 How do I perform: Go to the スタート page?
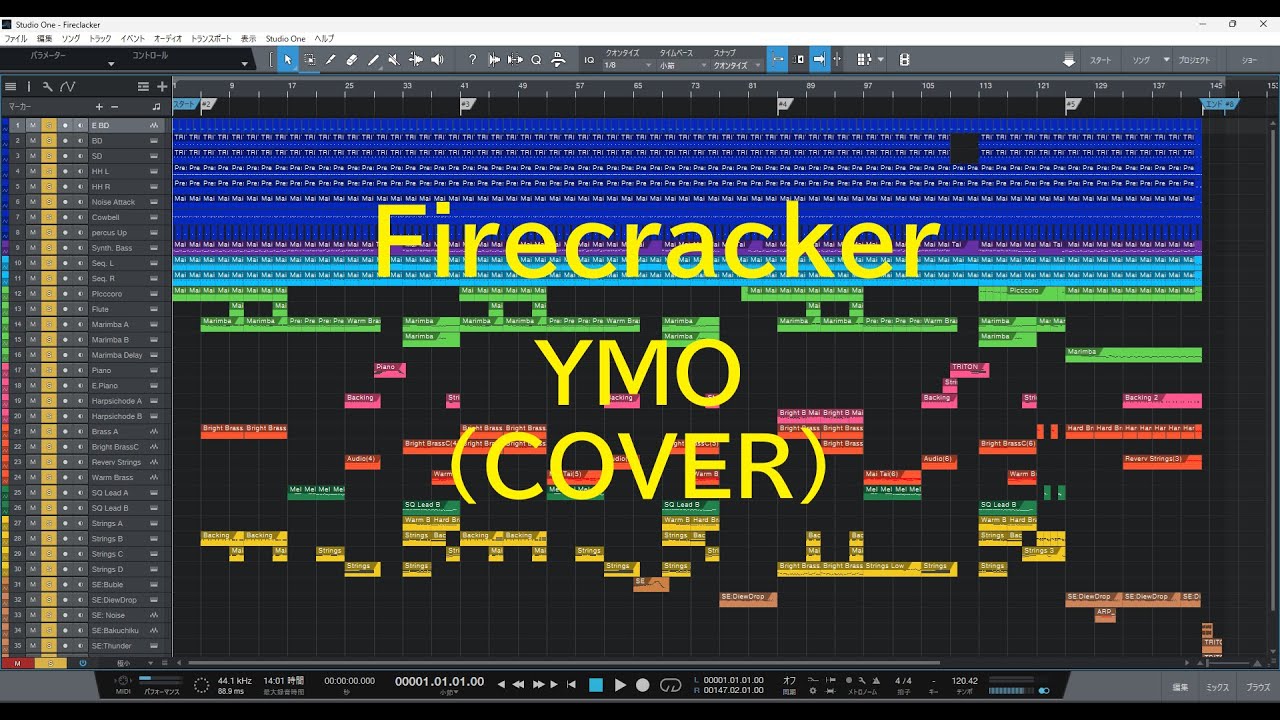coord(1100,60)
